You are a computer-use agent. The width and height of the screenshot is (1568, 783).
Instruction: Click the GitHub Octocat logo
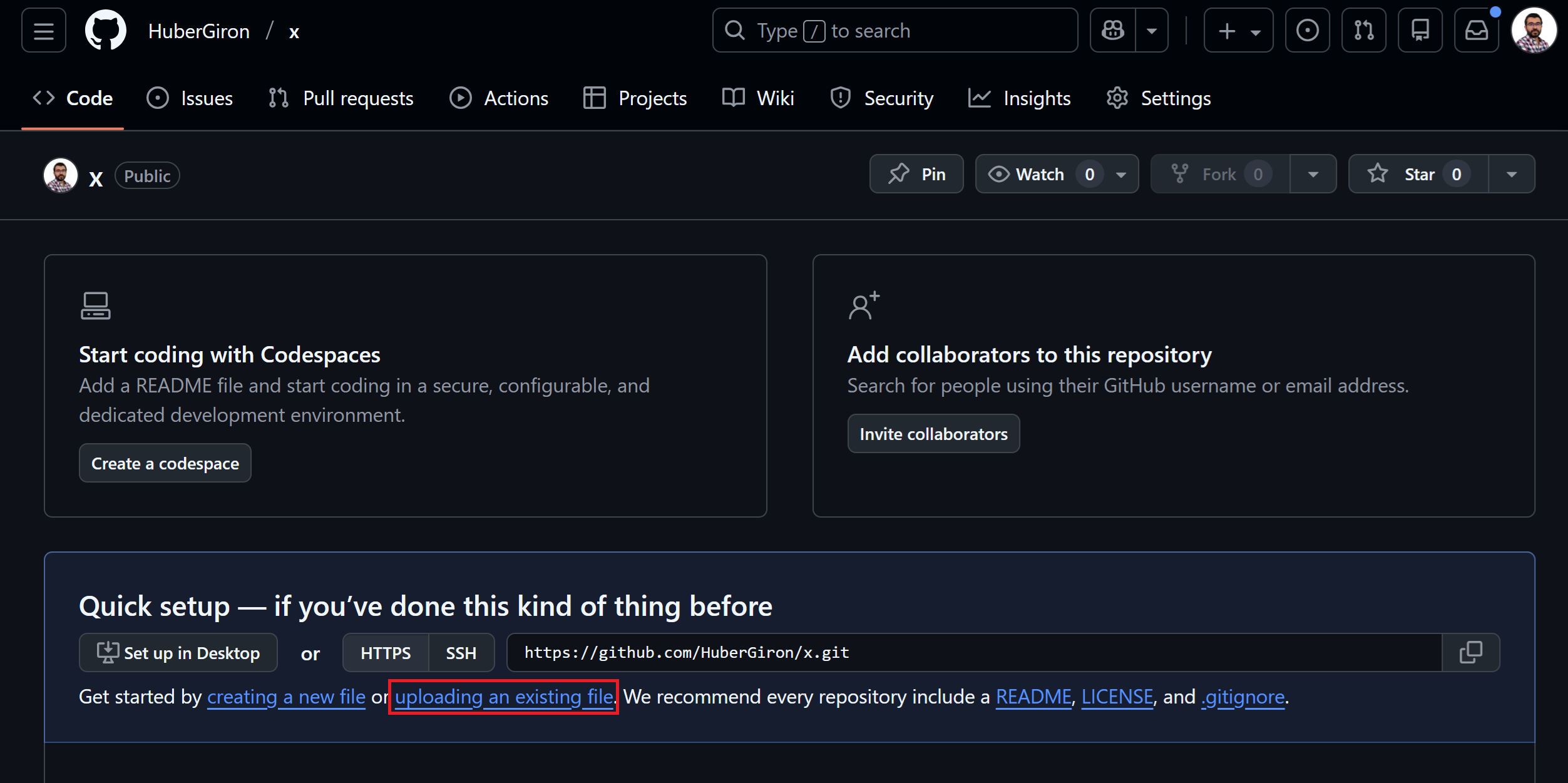coord(105,31)
